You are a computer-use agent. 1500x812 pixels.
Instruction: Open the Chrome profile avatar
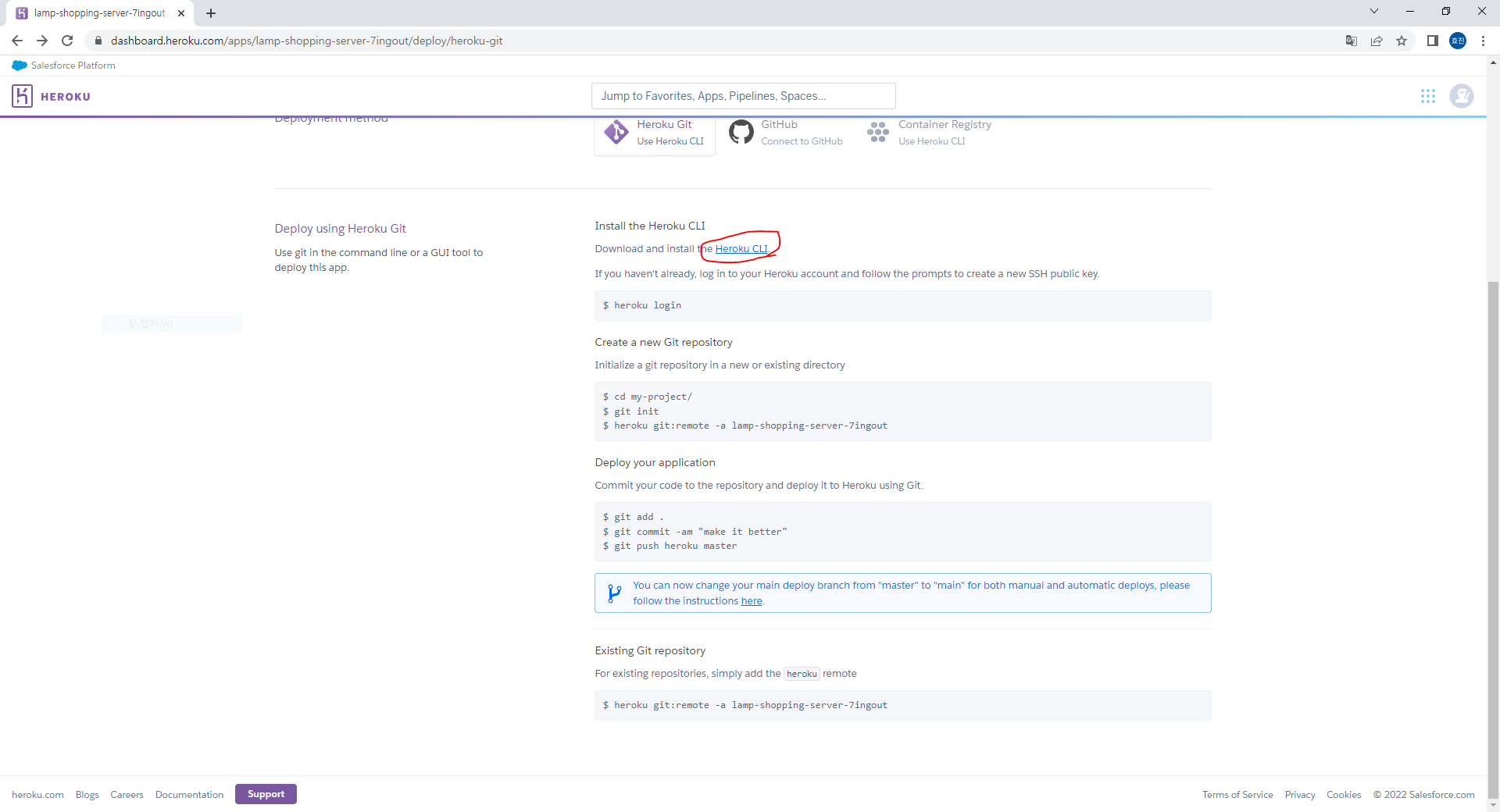[1458, 41]
